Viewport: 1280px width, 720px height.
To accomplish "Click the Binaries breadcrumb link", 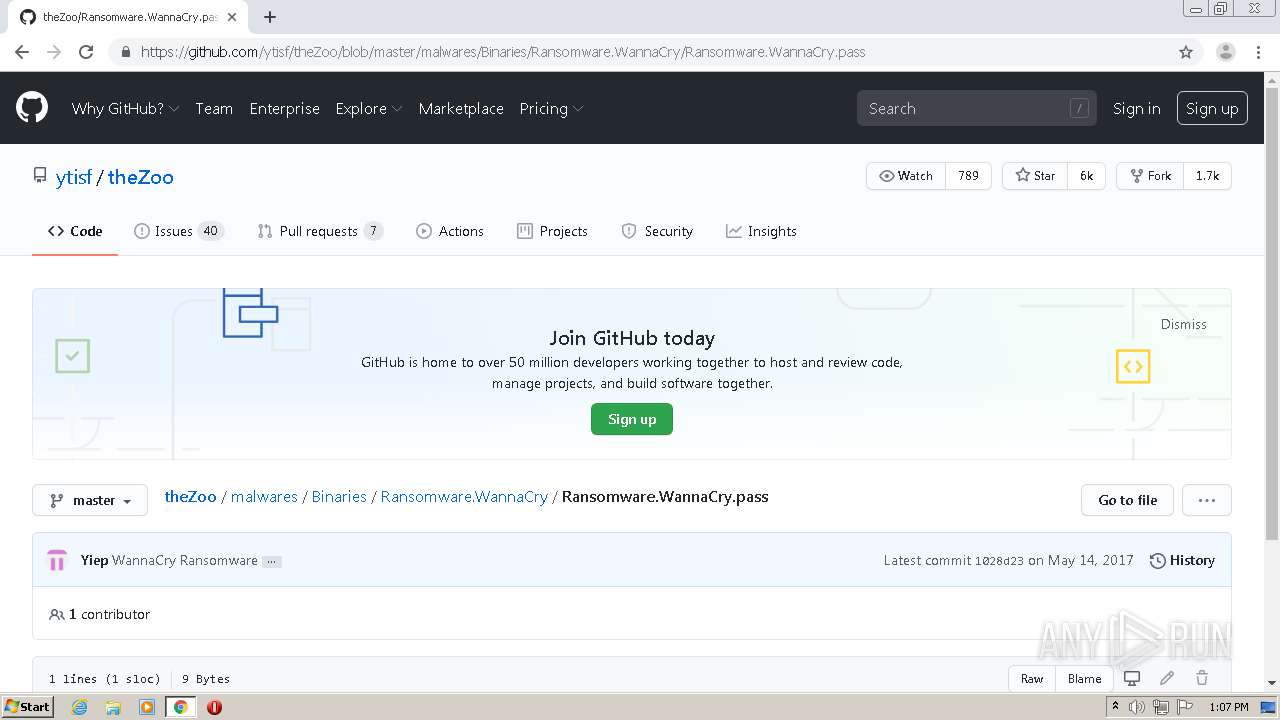I will click(339, 496).
